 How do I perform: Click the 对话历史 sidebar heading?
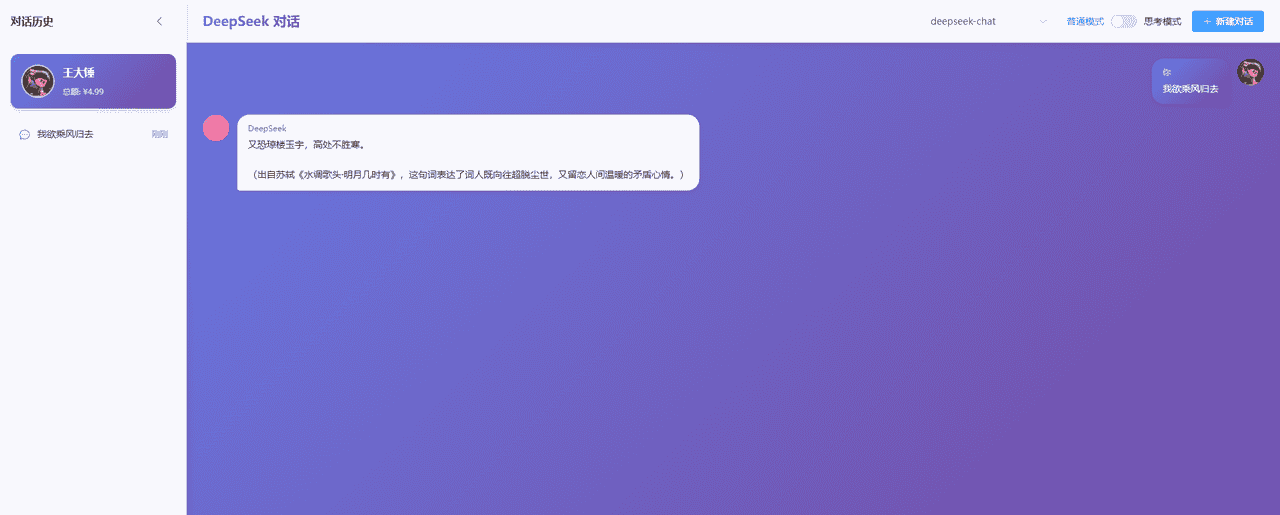coord(32,21)
